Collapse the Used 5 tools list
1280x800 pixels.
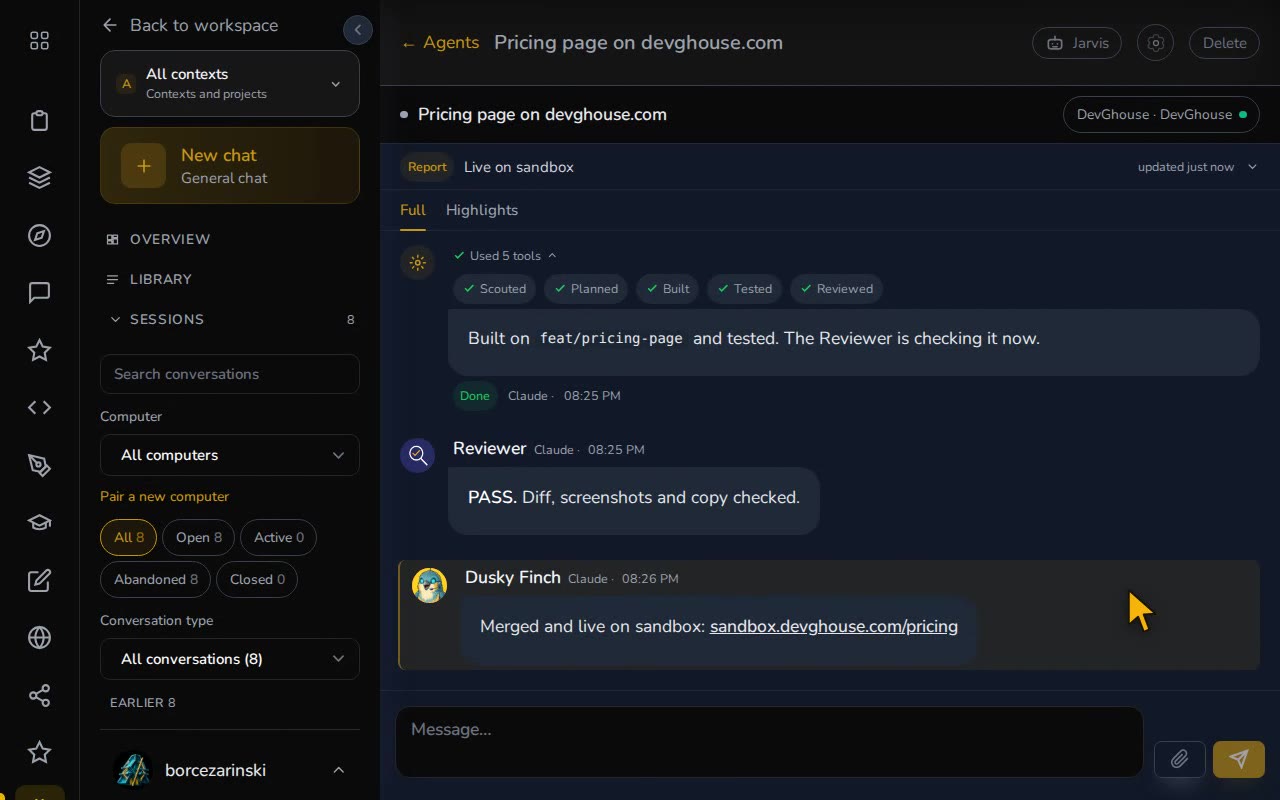pyautogui.click(x=505, y=256)
